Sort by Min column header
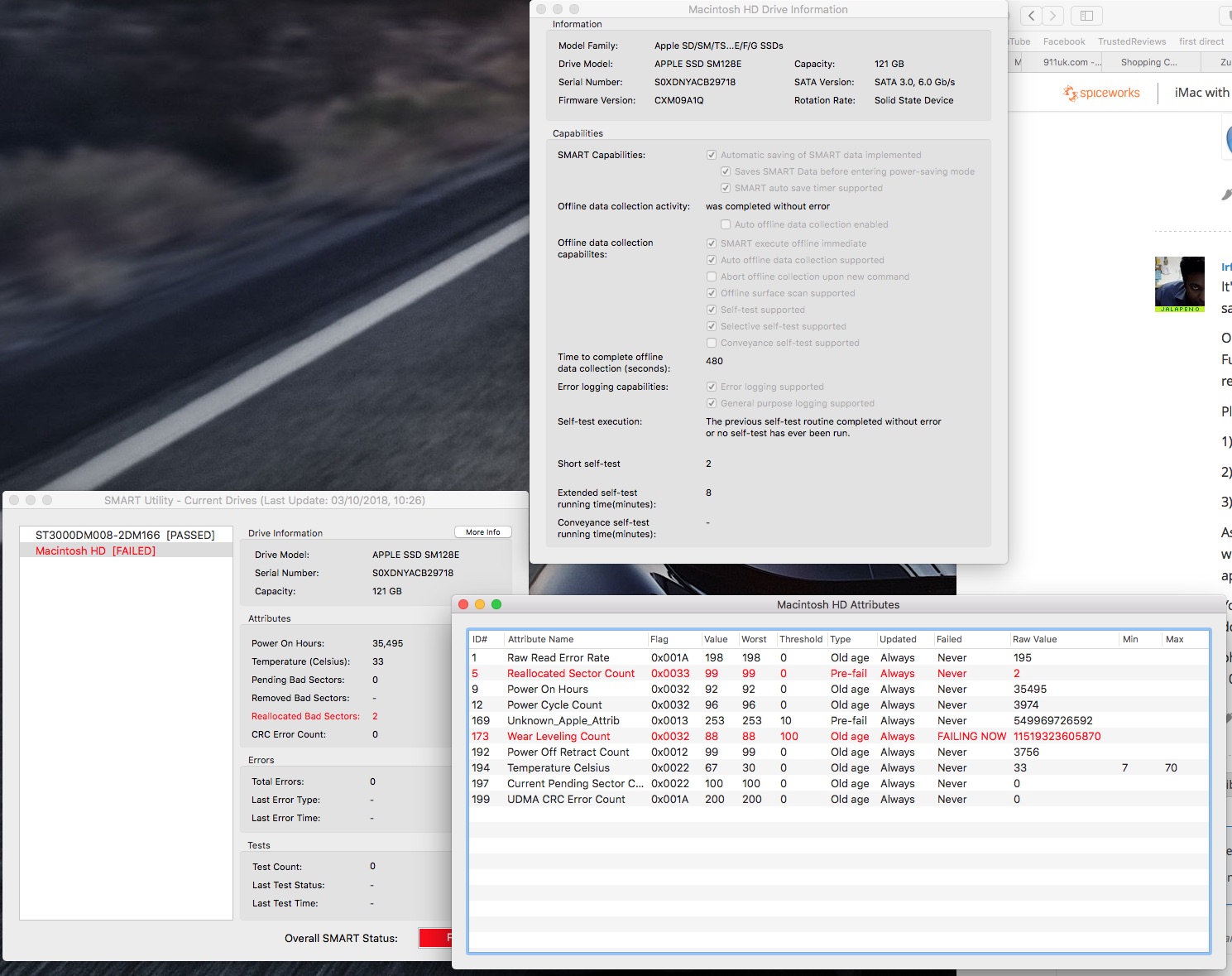This screenshot has height=976, width=1232. click(x=1139, y=639)
